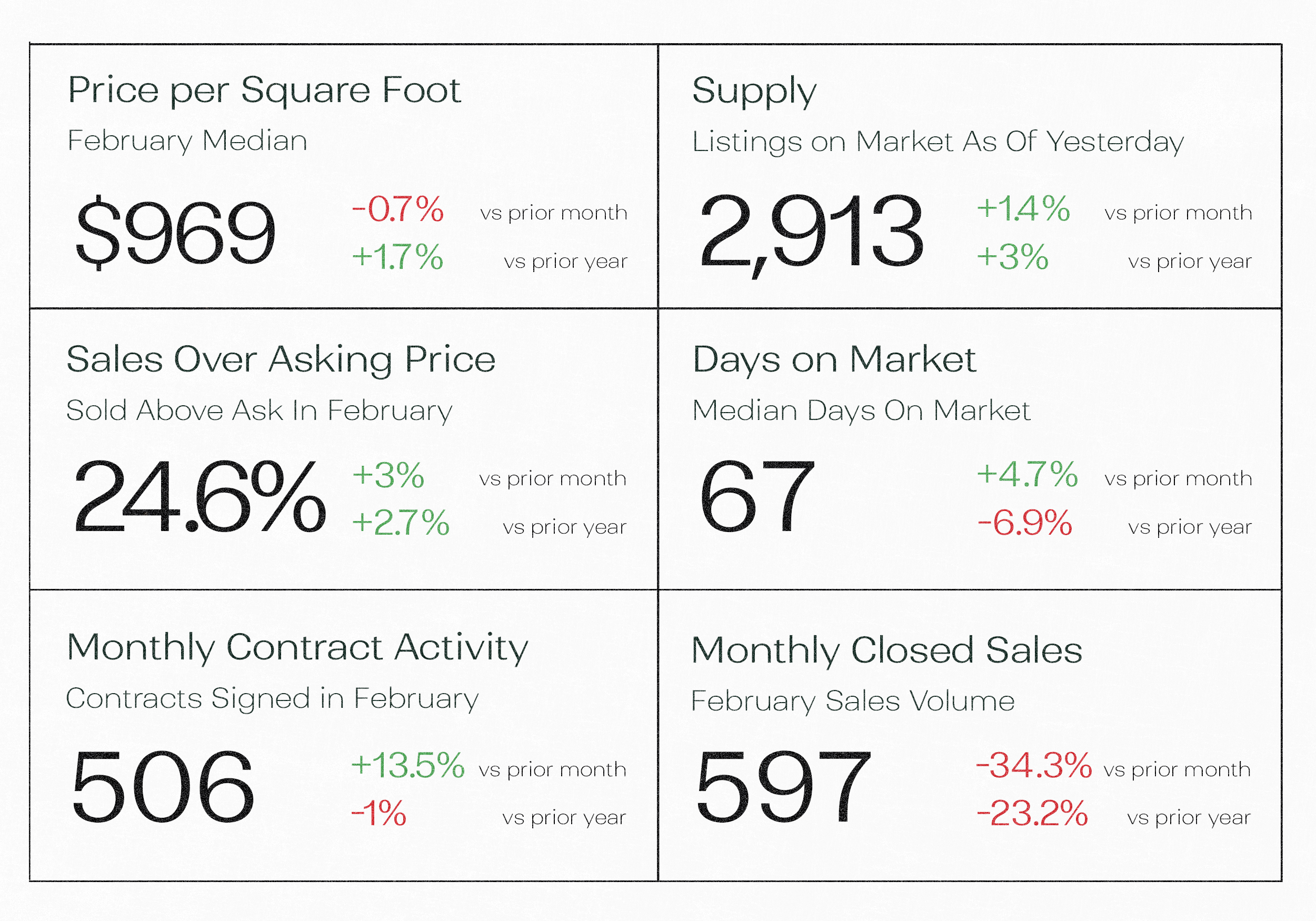Click the +1.7% price change figure
This screenshot has width=1316, height=921.
click(x=398, y=257)
